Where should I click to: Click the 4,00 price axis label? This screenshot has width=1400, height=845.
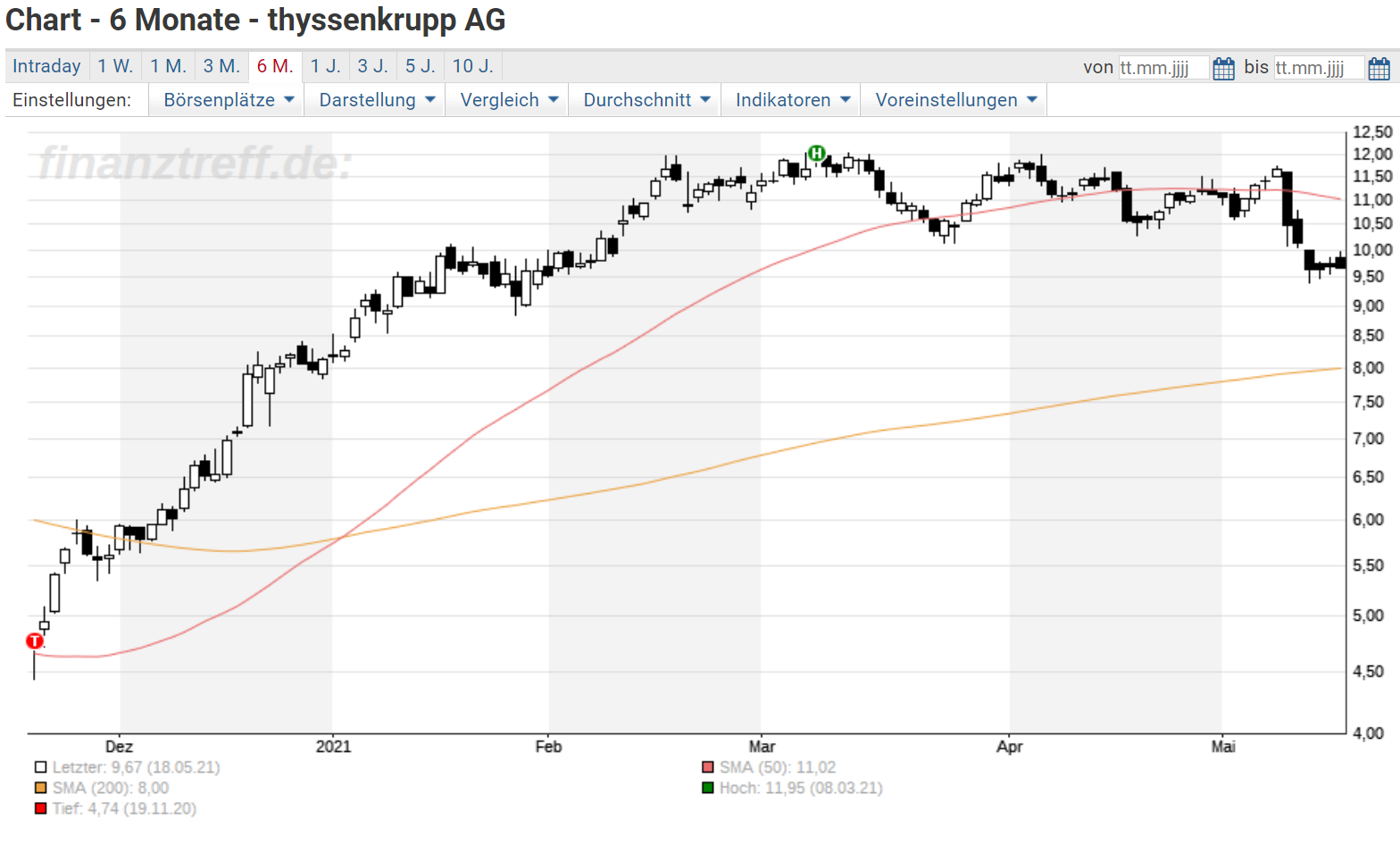1368,733
